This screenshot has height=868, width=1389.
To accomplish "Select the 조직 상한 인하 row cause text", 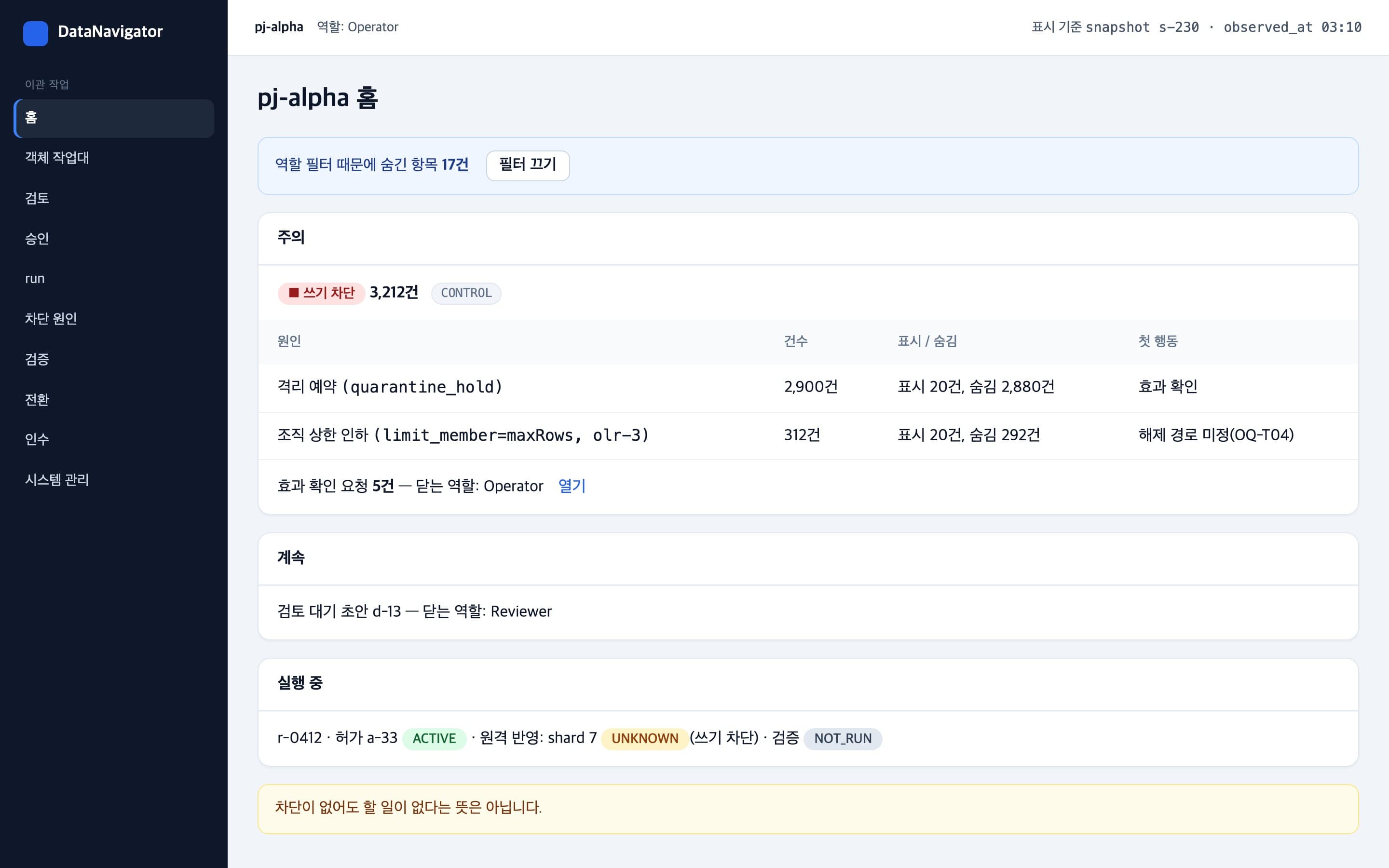I will tap(463, 435).
